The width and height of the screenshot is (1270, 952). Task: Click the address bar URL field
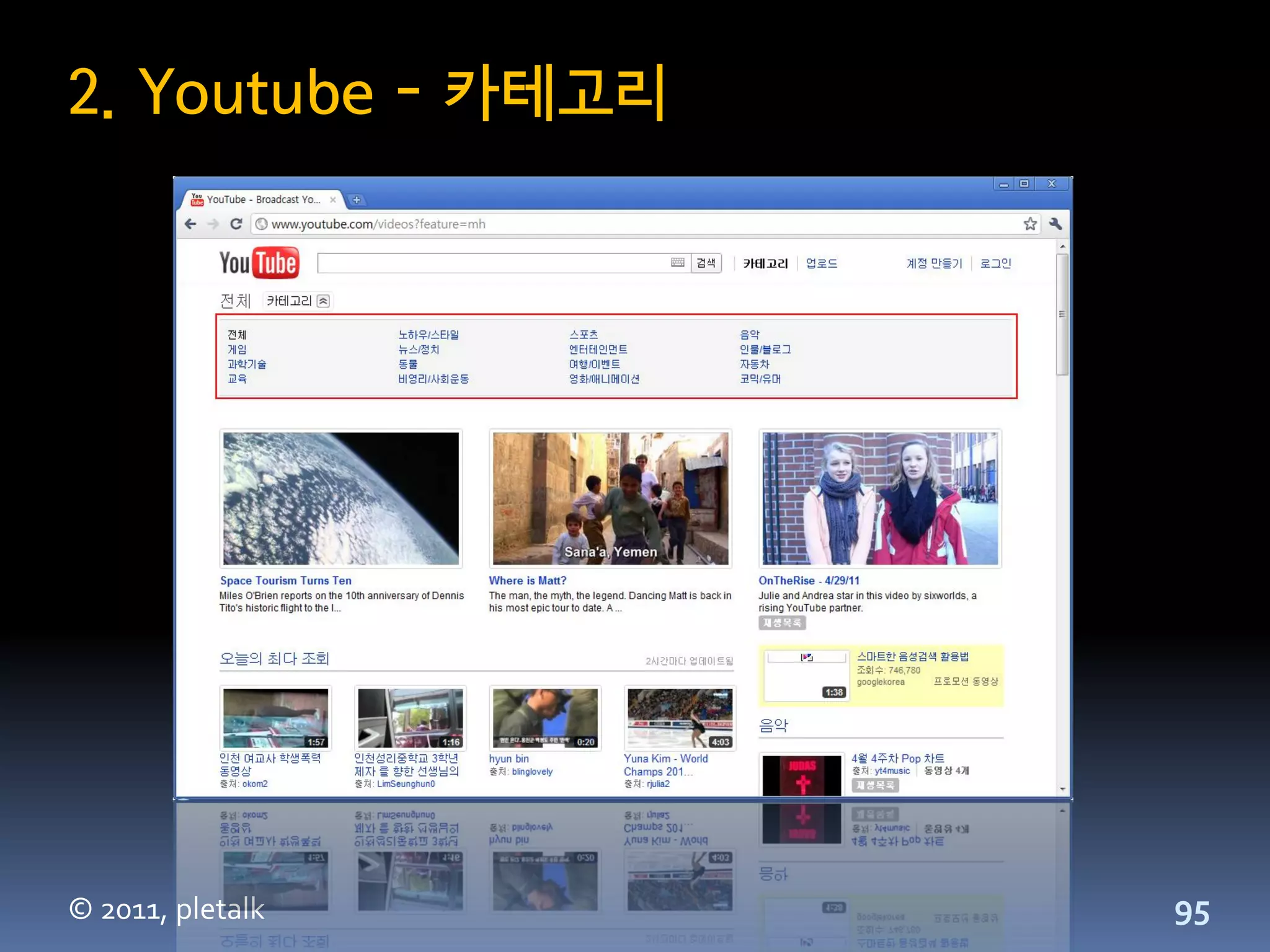tap(645, 224)
